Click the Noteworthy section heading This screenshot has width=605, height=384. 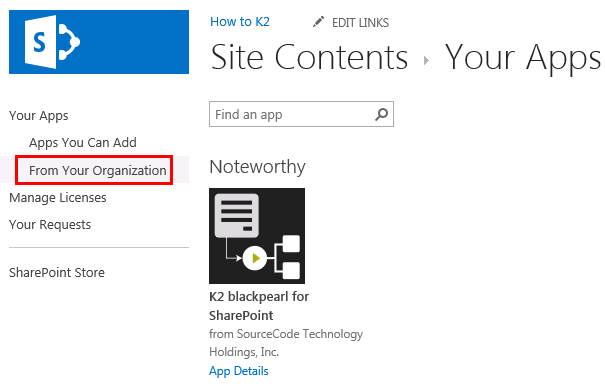257,167
